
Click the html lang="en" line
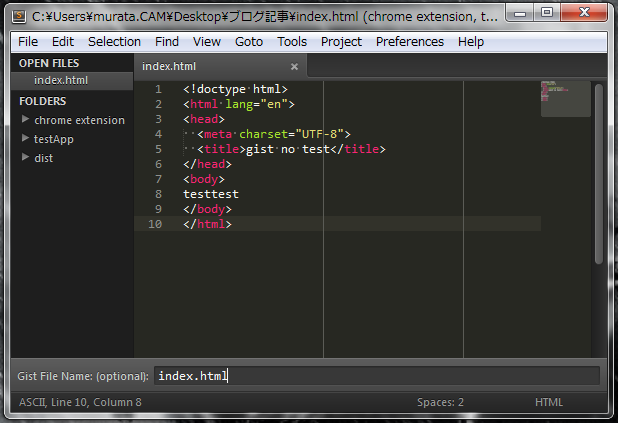(x=239, y=104)
